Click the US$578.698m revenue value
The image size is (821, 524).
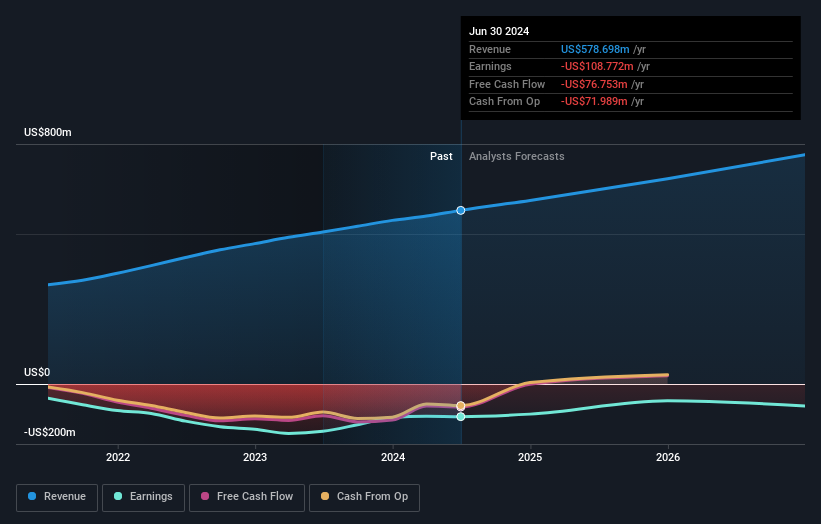click(x=595, y=49)
